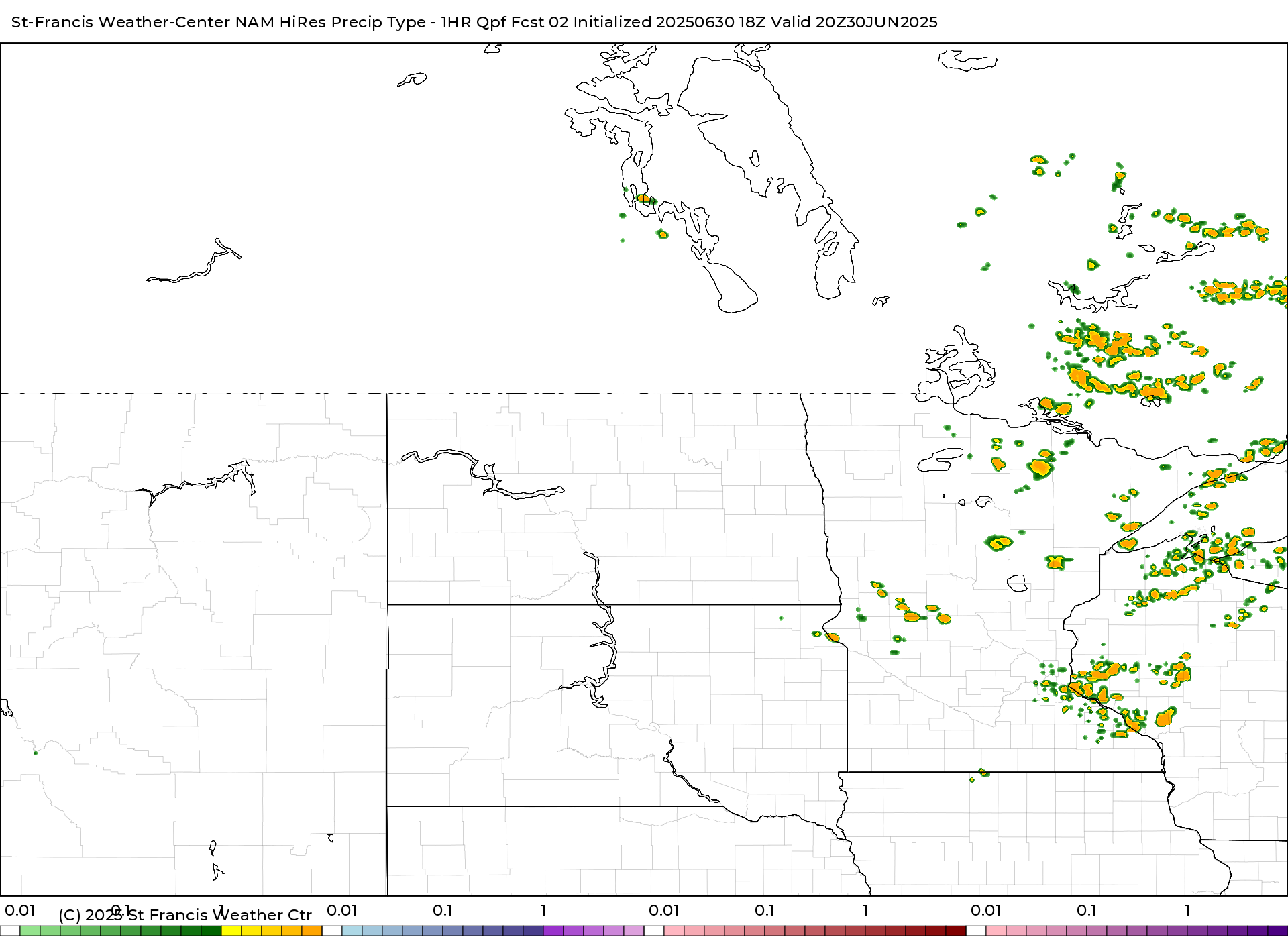Select the darkest navy blue legend swatch
The height and width of the screenshot is (939, 1288).
point(533,931)
